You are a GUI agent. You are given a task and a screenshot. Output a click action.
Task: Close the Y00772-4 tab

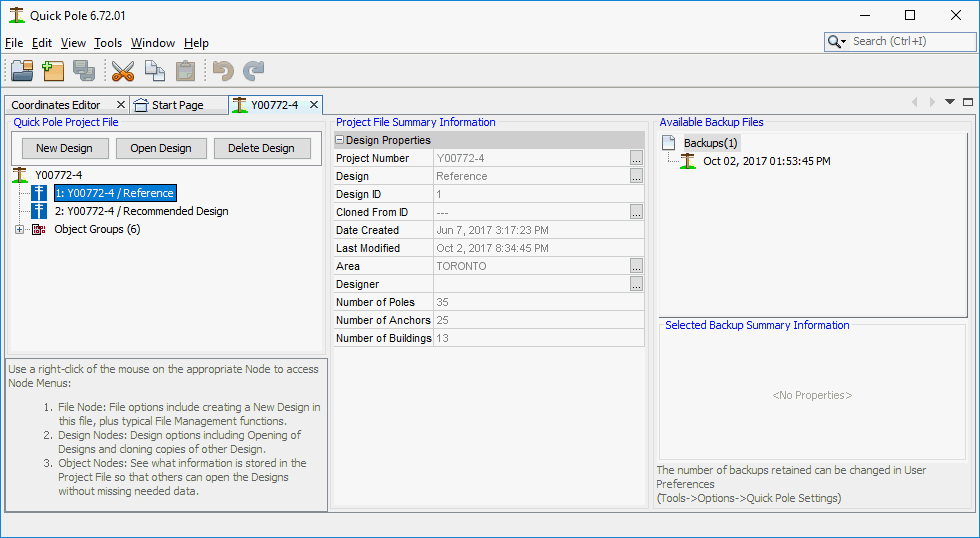click(x=314, y=105)
